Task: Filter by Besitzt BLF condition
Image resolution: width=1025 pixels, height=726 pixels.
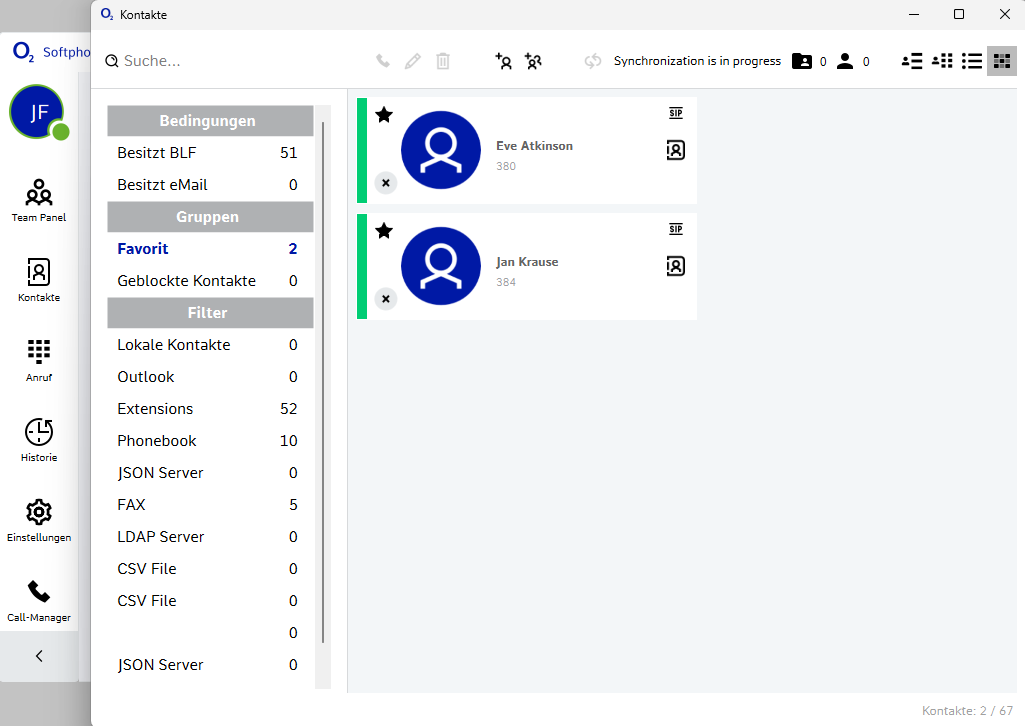Action: [157, 153]
